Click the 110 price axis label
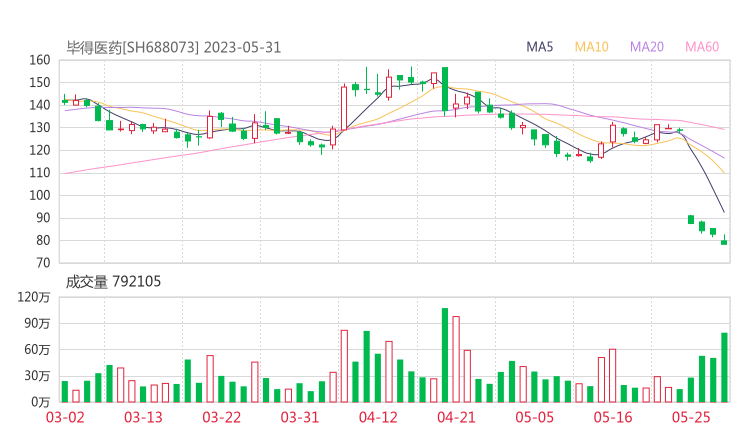This screenshot has height=440, width=740. pyautogui.click(x=40, y=173)
